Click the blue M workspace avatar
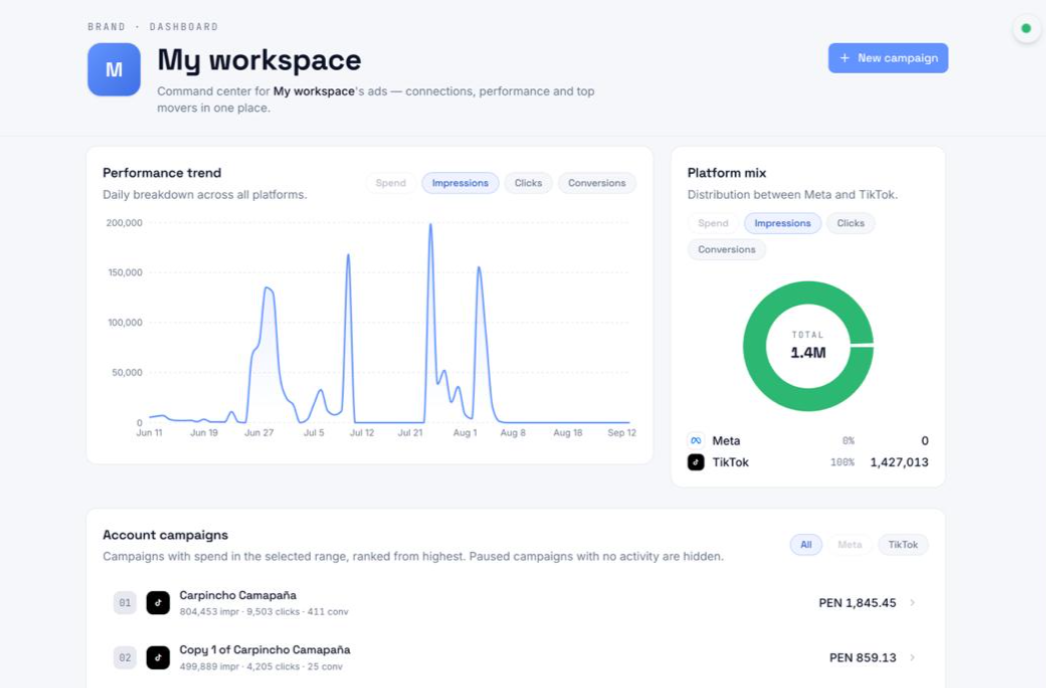The image size is (1046, 688). (114, 69)
